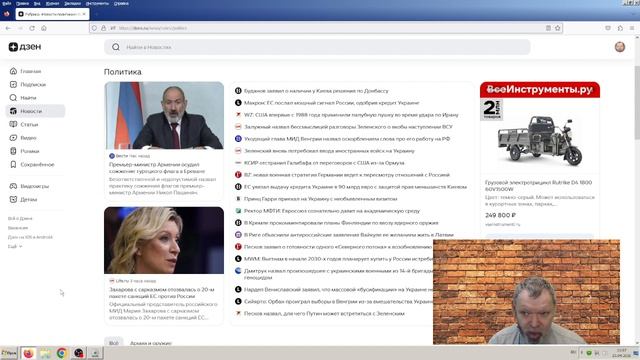The height and width of the screenshot is (360, 640).
Task: Open the electric tricycle product image
Action: (x=540, y=141)
